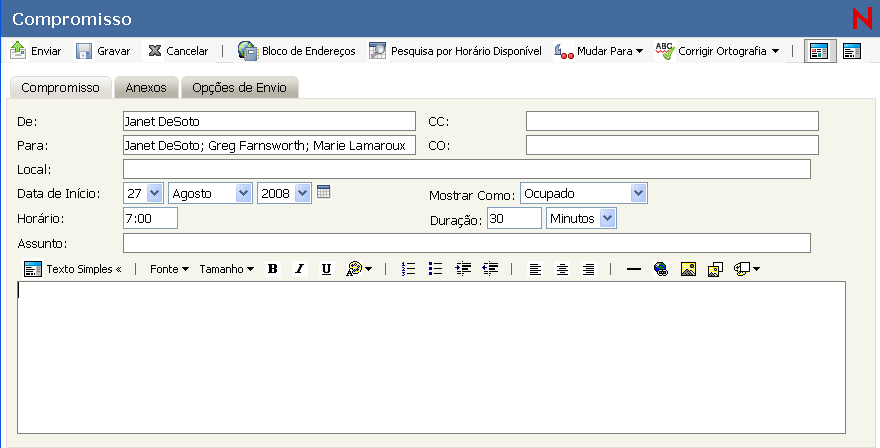Open the Mostrar Como dropdown
The width and height of the screenshot is (880, 448).
tap(584, 193)
